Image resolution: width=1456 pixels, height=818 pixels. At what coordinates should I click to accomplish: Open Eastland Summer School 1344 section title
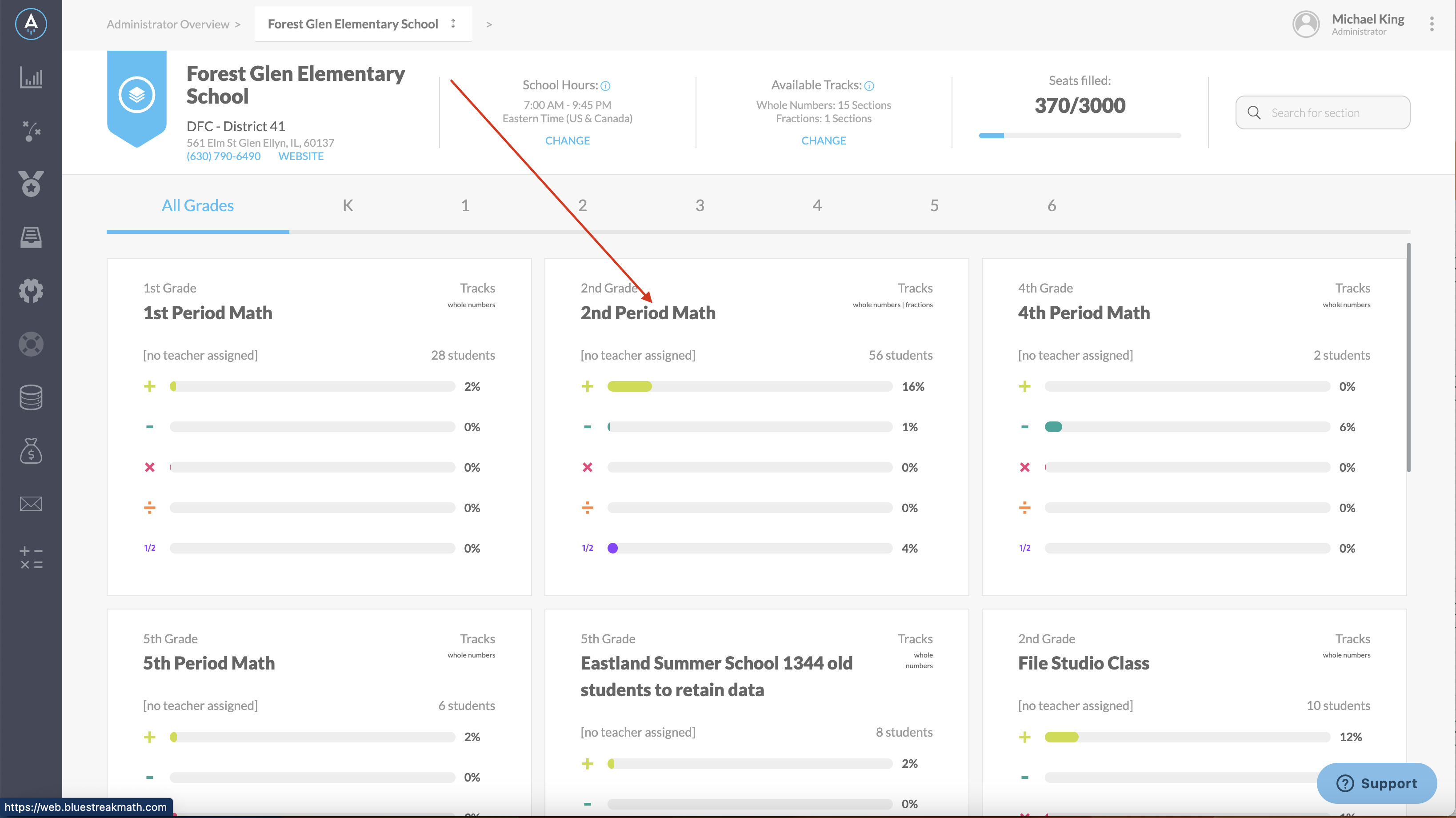(x=716, y=676)
